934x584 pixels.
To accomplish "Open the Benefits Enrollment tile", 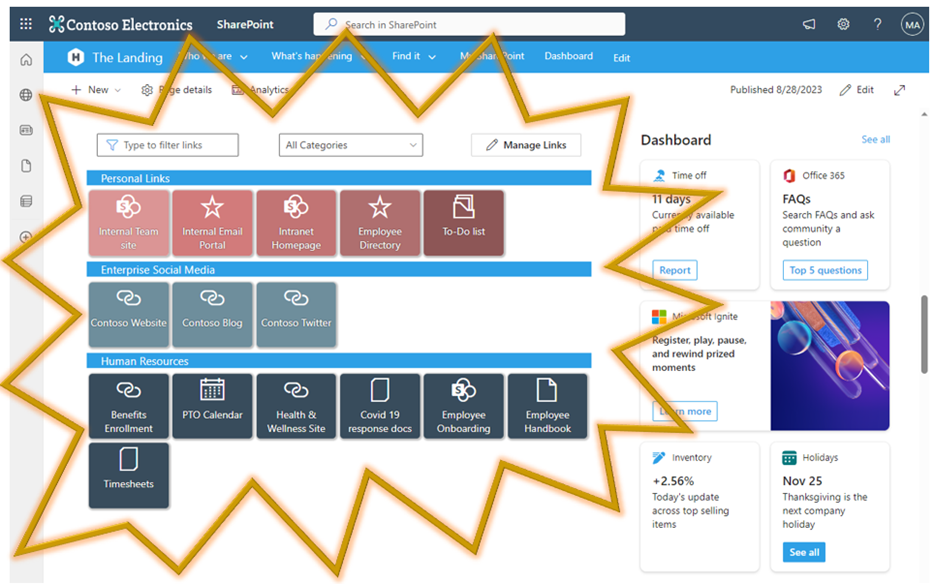I will pyautogui.click(x=129, y=406).
